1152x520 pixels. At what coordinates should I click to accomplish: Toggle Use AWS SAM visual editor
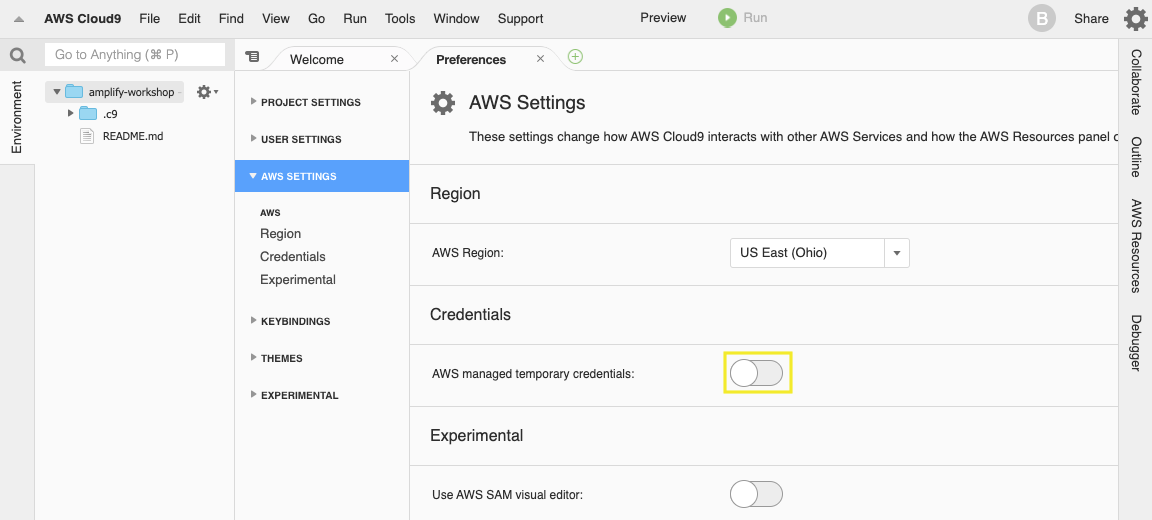coord(757,494)
